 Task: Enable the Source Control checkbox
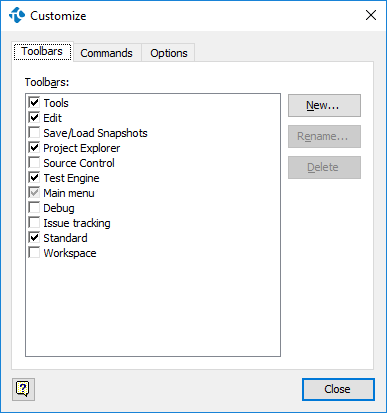pyautogui.click(x=34, y=163)
